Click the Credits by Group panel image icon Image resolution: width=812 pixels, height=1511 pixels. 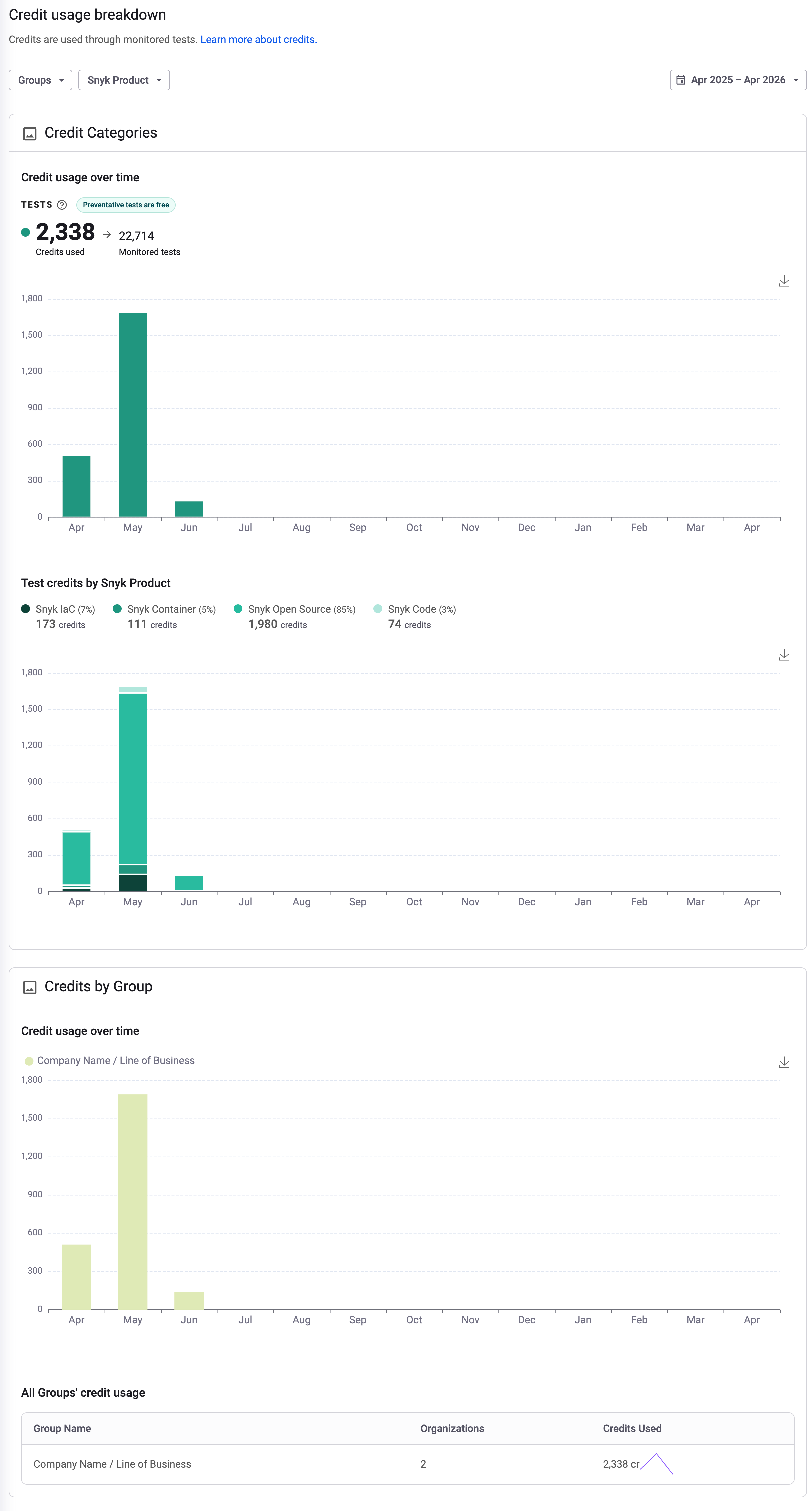tap(29, 987)
